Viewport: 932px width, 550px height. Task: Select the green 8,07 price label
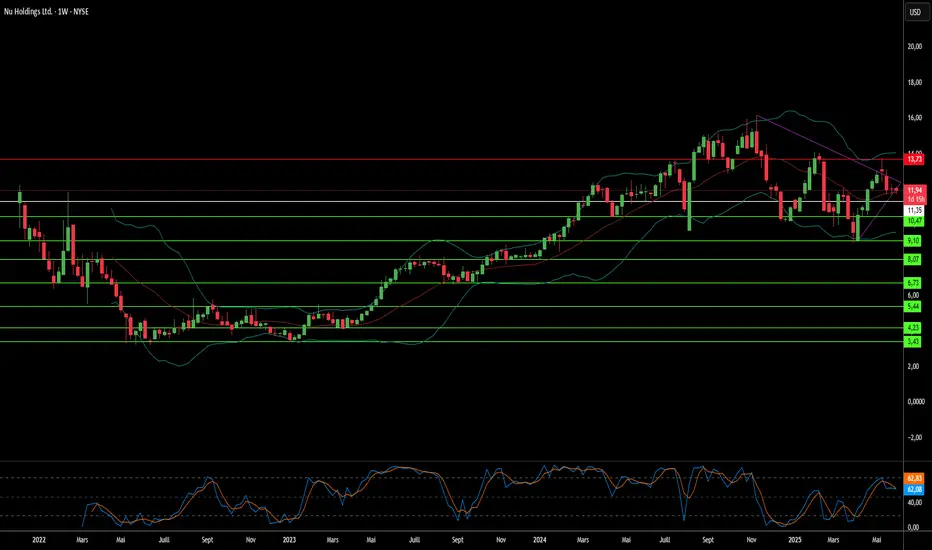click(x=913, y=259)
